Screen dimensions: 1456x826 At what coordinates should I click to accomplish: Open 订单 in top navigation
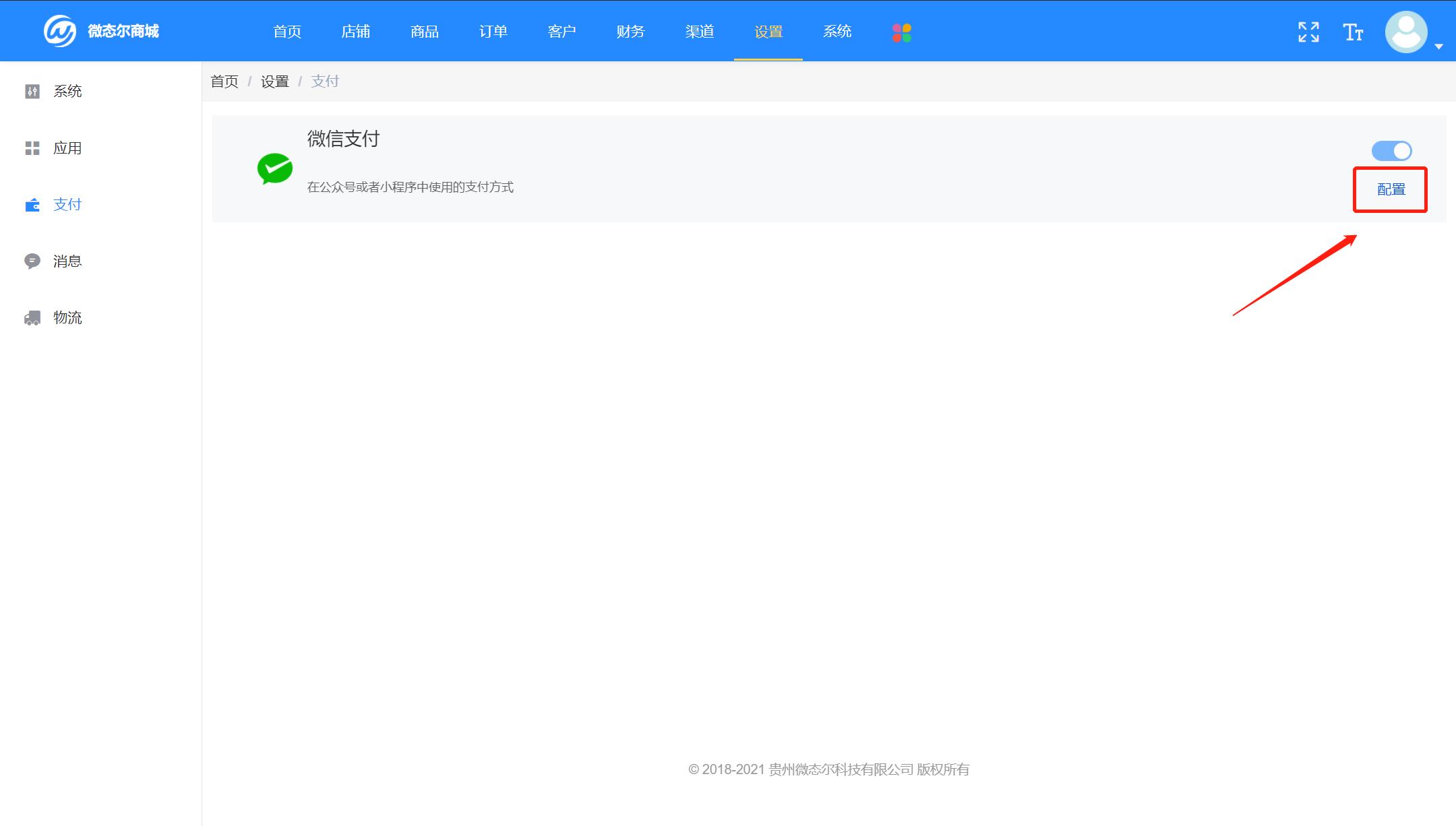[x=493, y=31]
